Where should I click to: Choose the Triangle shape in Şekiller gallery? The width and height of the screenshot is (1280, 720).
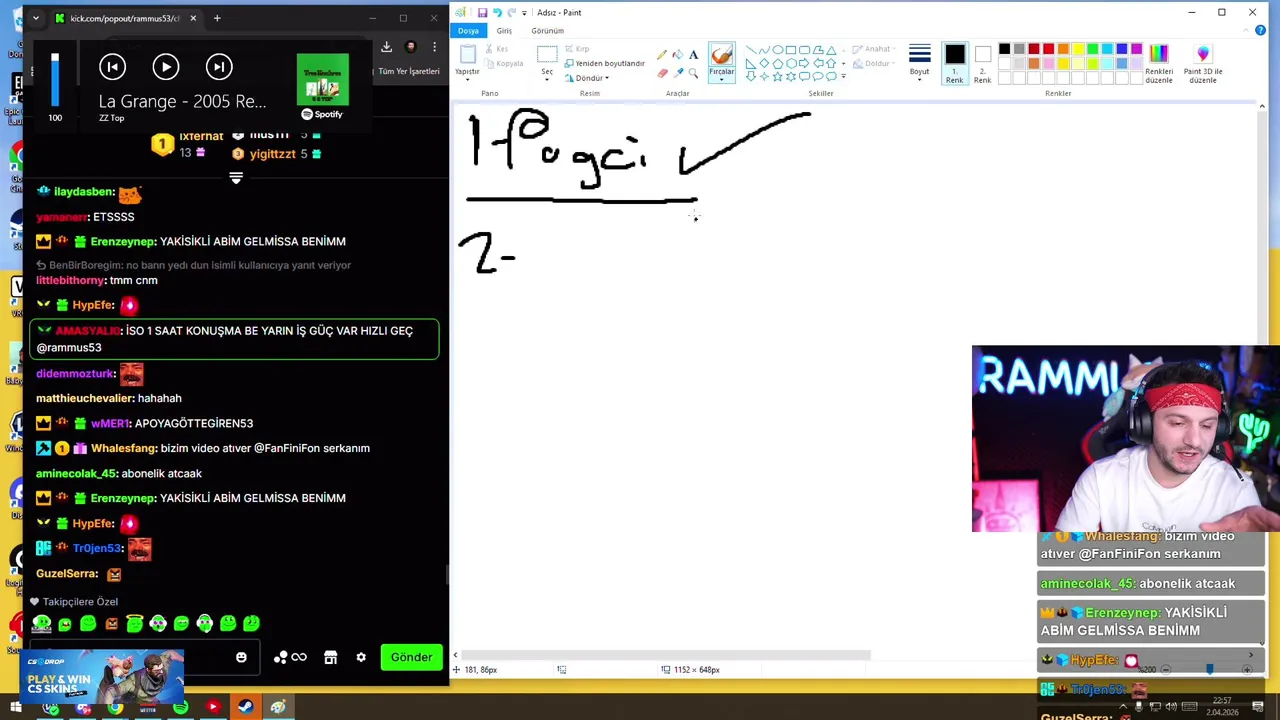click(x=830, y=50)
